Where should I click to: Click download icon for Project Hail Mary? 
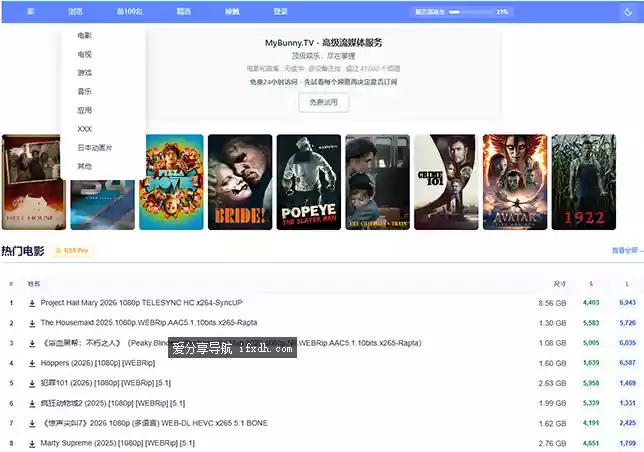pyautogui.click(x=32, y=303)
